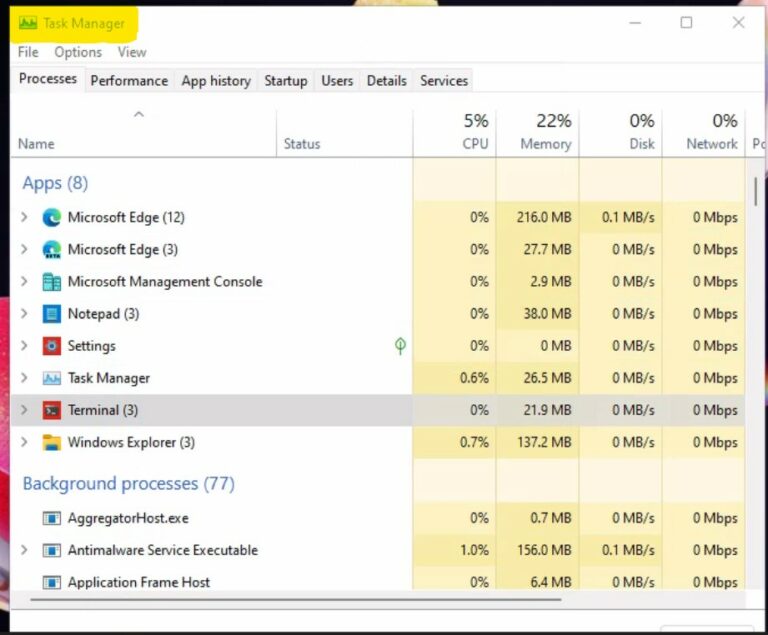Screen dimensions: 768x635
Task: Select the AggregatorHost.exe name text
Action: [x=128, y=518]
